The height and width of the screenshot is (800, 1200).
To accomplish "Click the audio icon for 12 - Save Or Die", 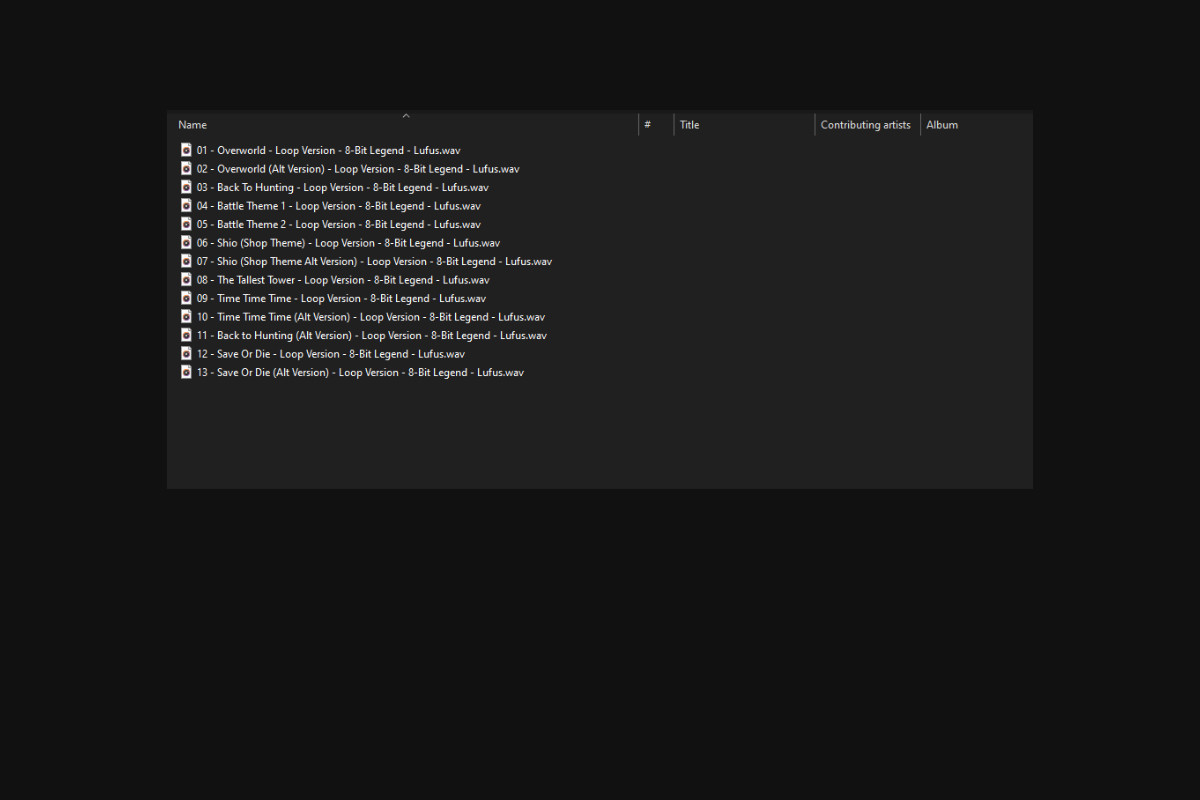I will point(185,354).
